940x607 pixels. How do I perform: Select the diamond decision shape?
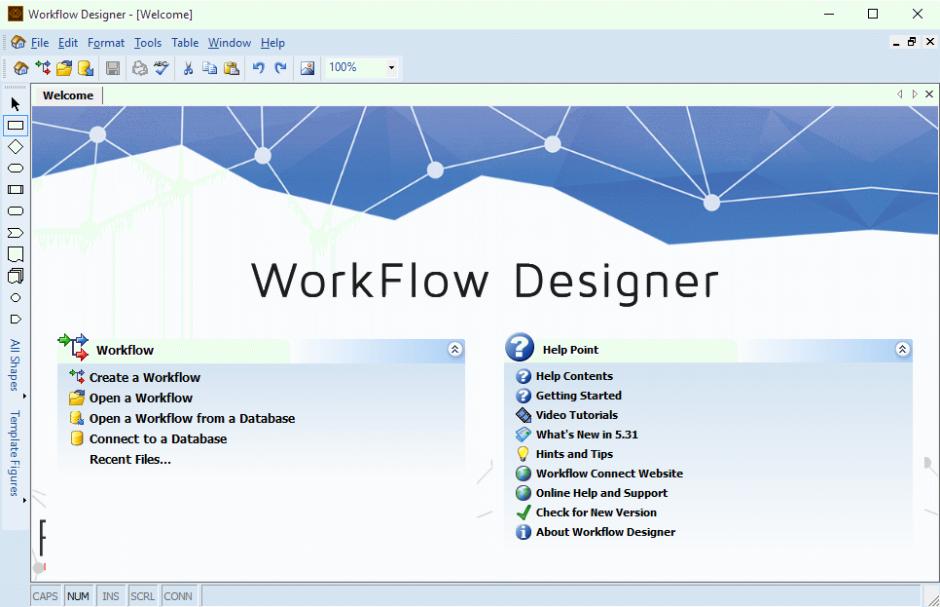coord(16,147)
